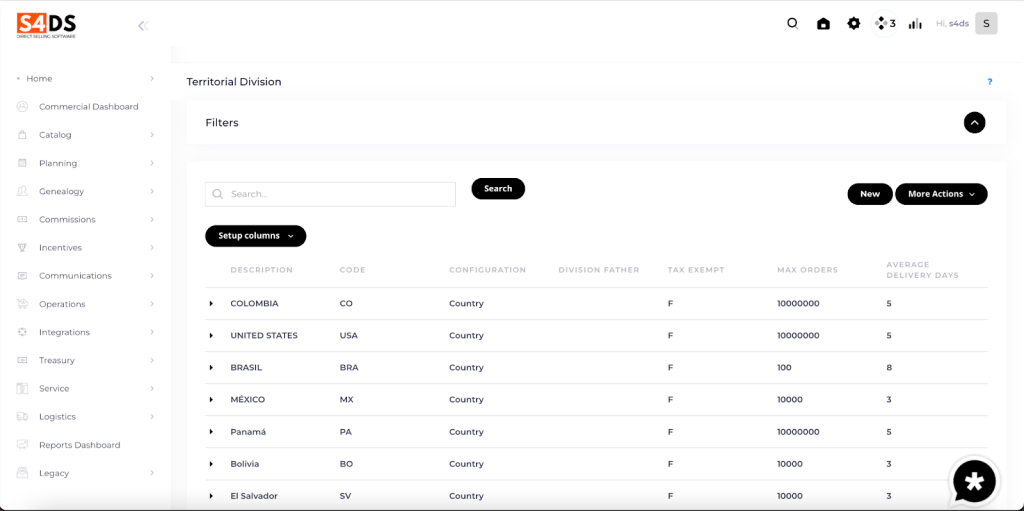Click the bar chart statistics icon

(x=914, y=24)
